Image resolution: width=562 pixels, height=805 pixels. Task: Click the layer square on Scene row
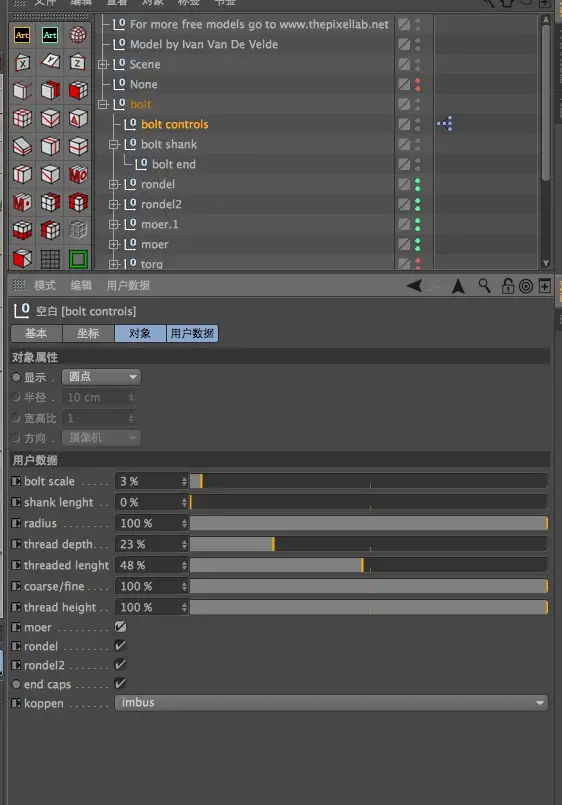[404, 64]
